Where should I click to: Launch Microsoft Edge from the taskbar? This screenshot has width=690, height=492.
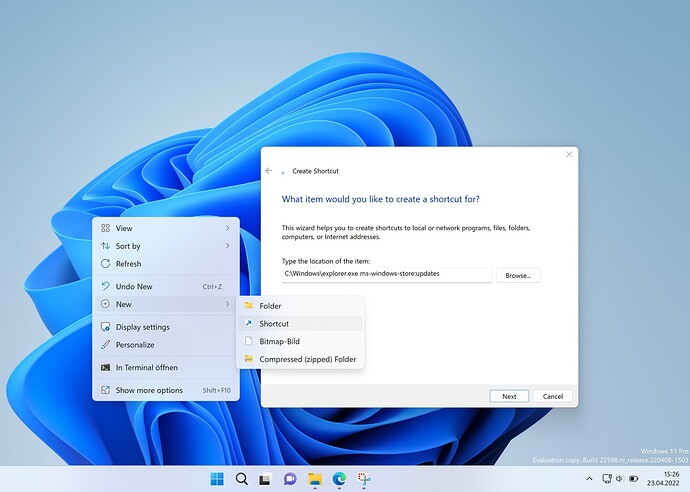point(339,479)
